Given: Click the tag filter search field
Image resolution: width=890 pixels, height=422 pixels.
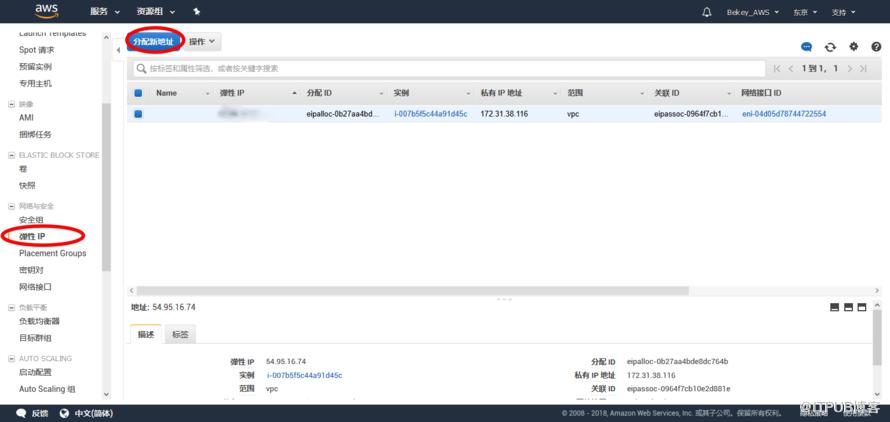Looking at the screenshot, I should (x=449, y=68).
